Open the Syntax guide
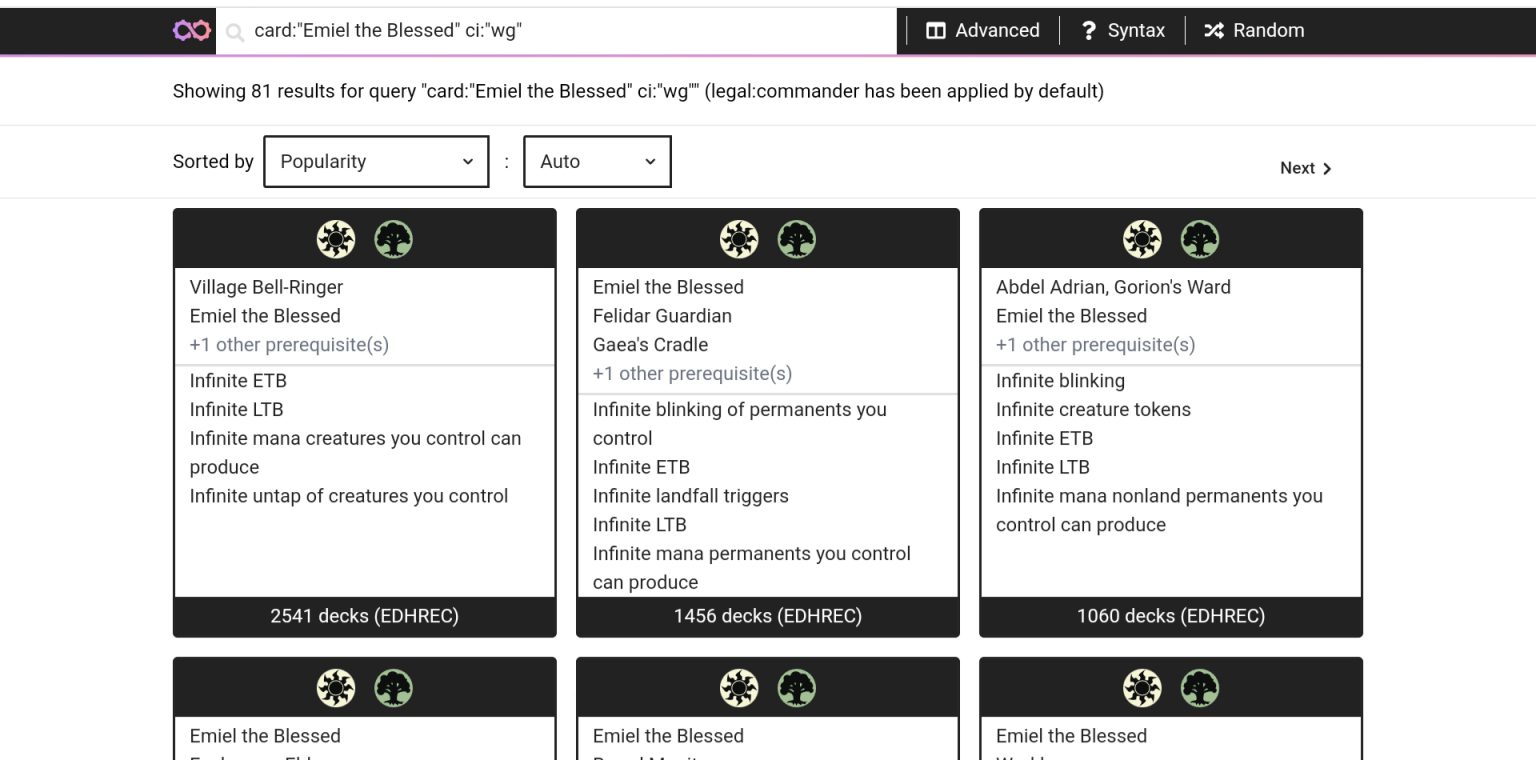This screenshot has width=1536, height=760. pyautogui.click(x=1123, y=30)
